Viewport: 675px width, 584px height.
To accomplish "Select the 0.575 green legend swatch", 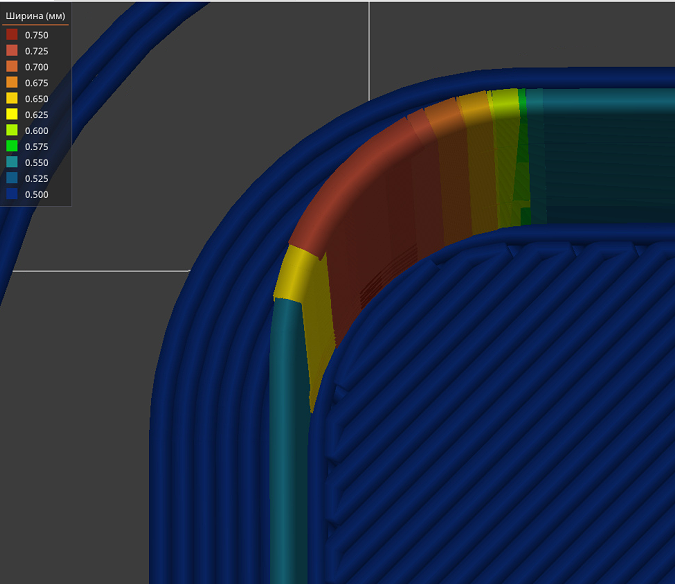I will tap(12, 146).
